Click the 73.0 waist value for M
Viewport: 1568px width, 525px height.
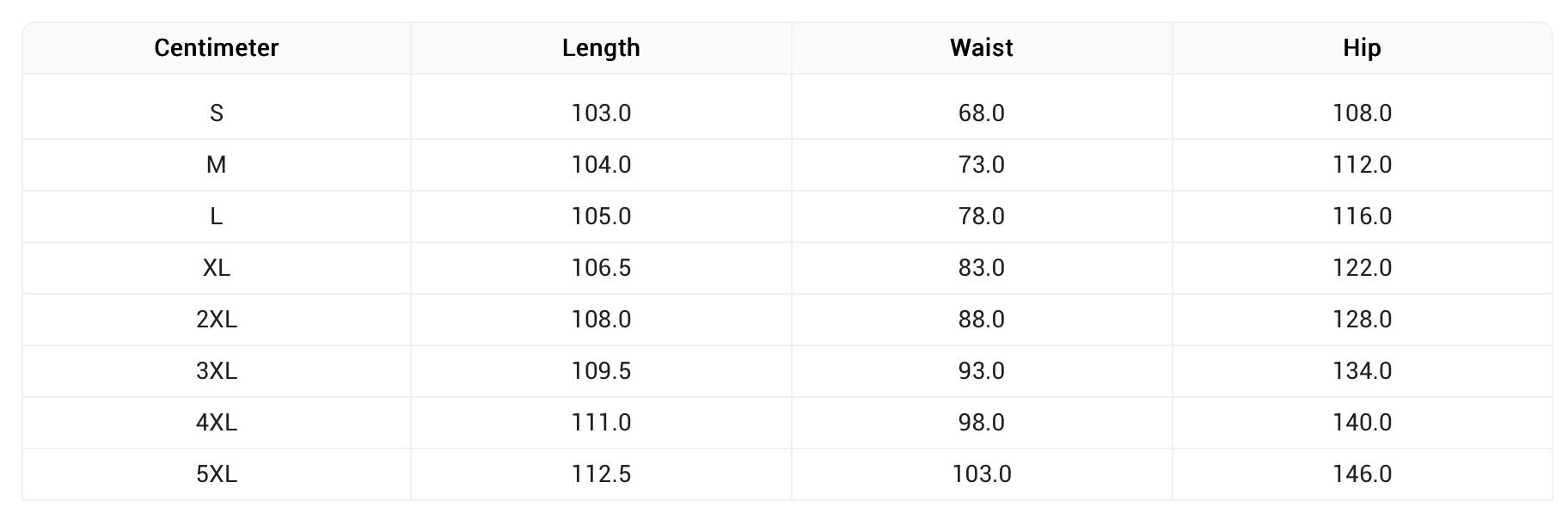click(x=981, y=165)
